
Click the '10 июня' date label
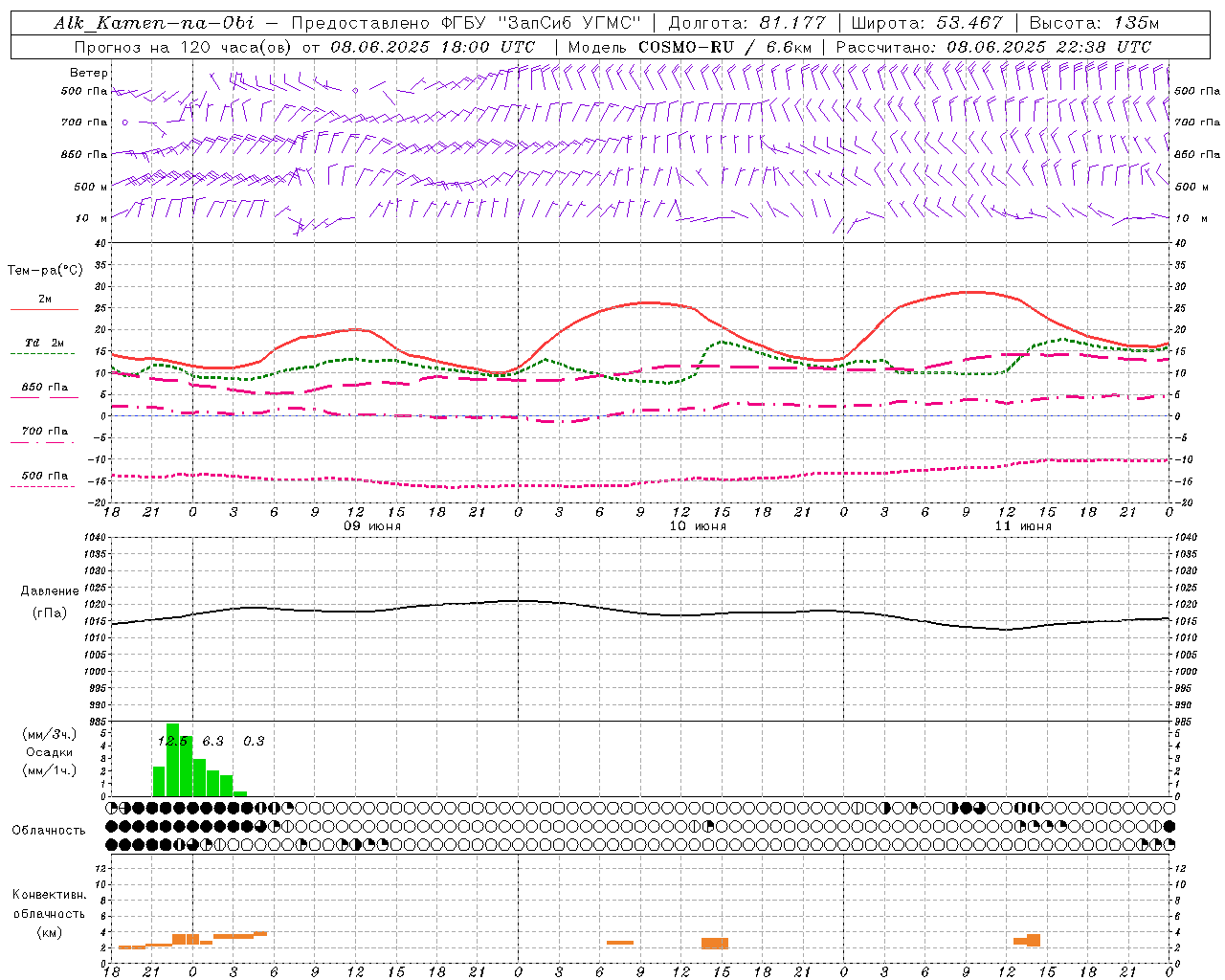tap(698, 526)
